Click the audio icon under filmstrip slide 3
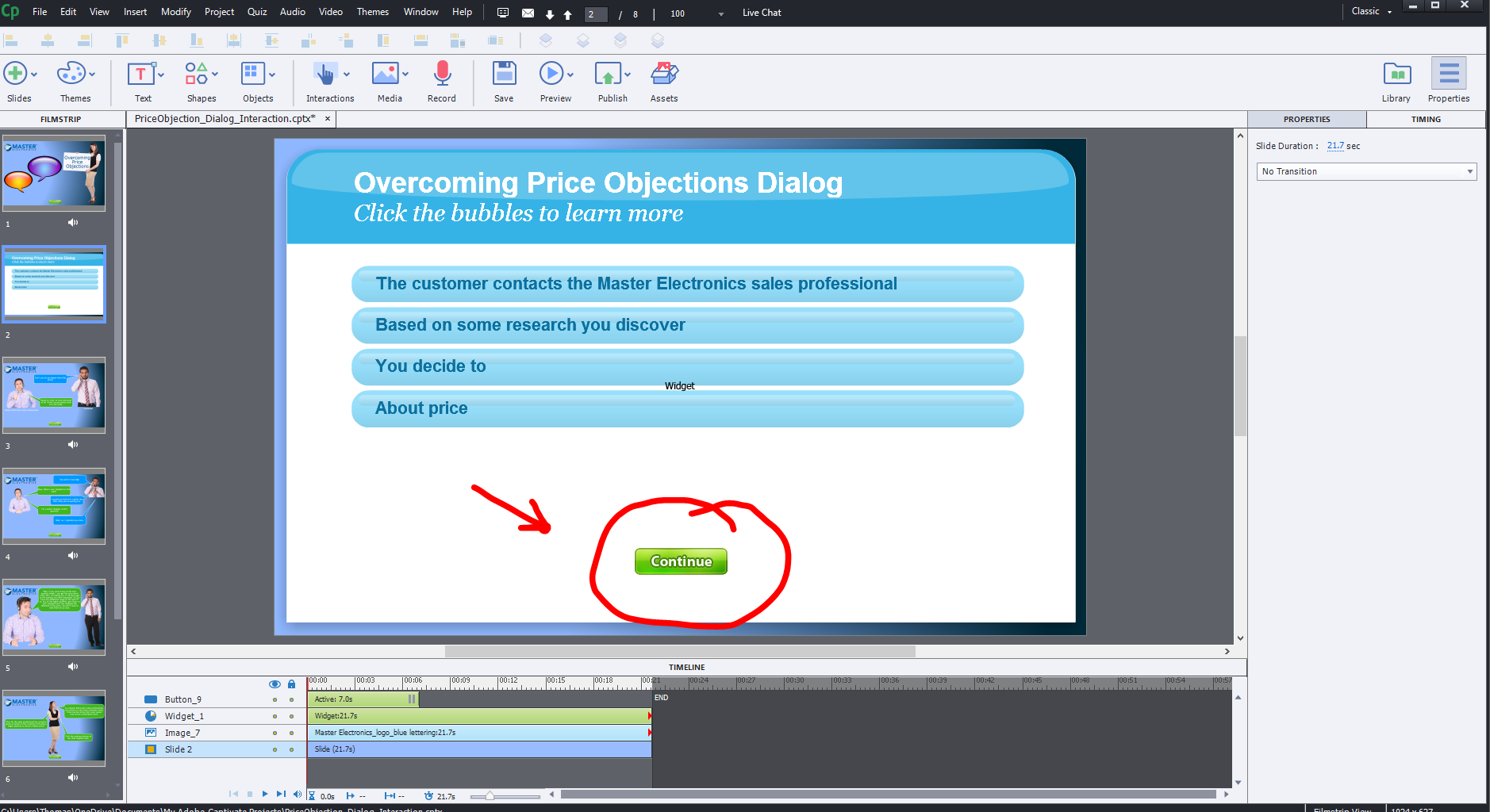1490x812 pixels. tap(73, 445)
